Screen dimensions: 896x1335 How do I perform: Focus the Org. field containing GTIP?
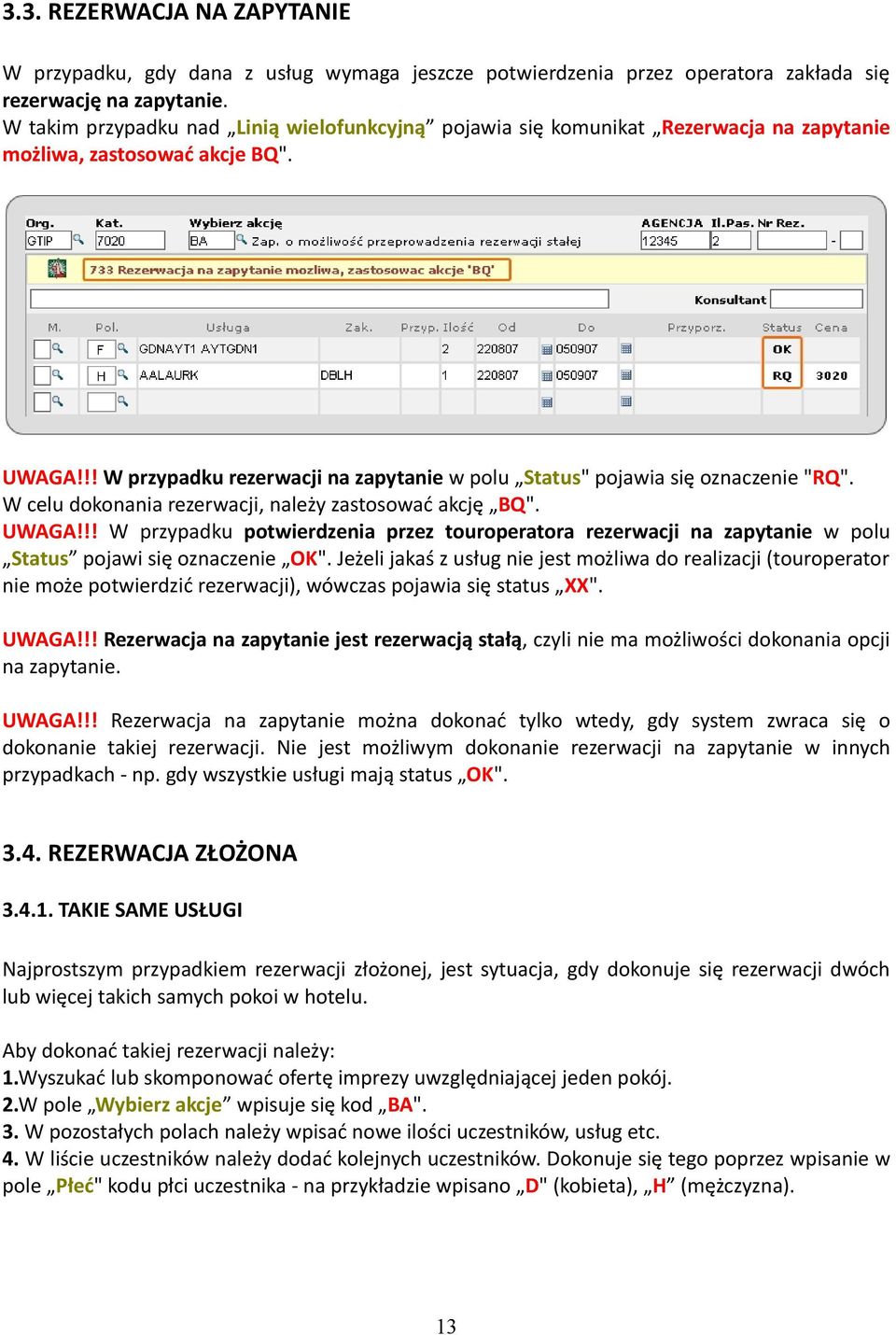coord(49,241)
